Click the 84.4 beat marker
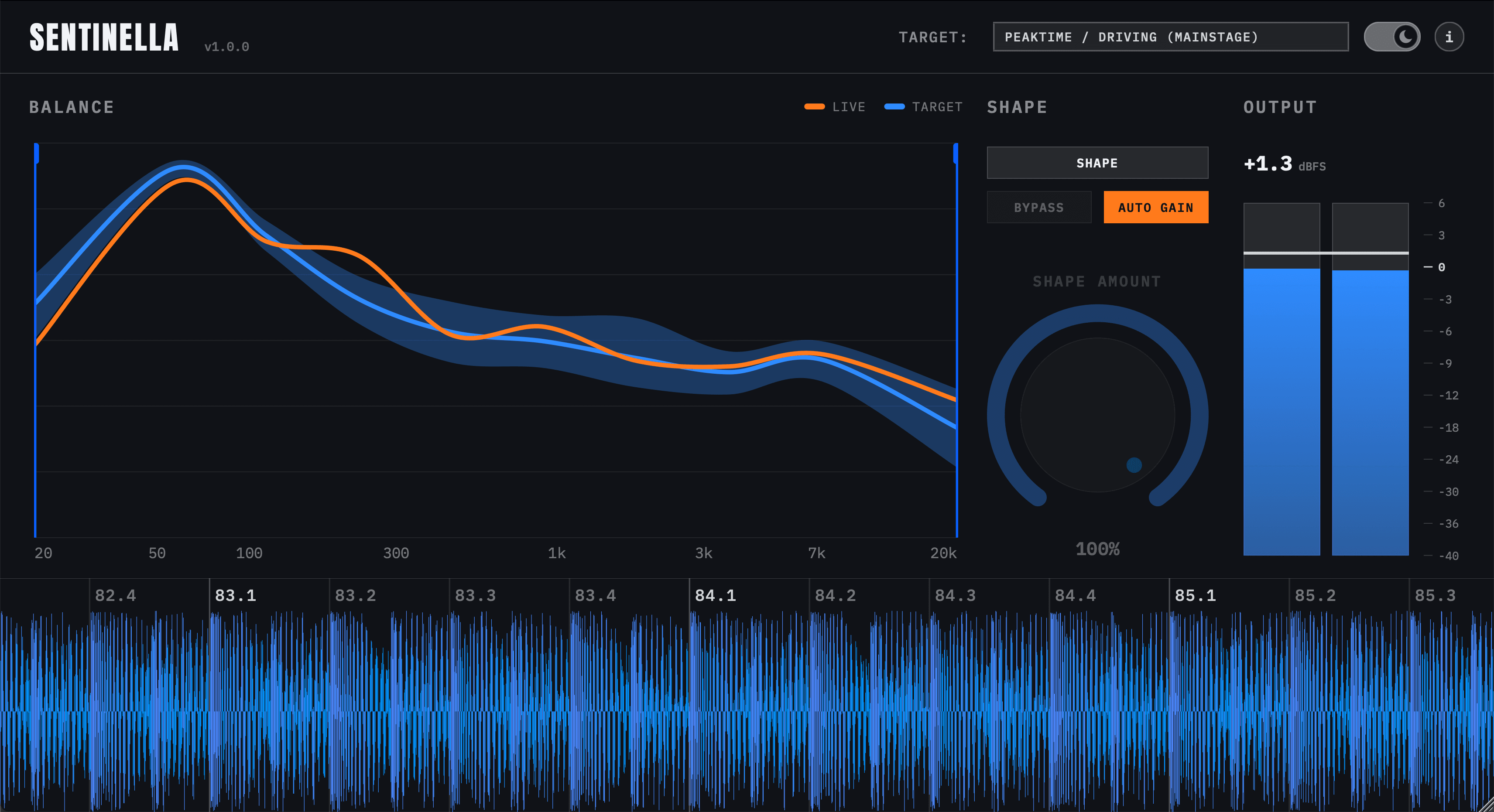The width and height of the screenshot is (1494, 812). 1075,595
